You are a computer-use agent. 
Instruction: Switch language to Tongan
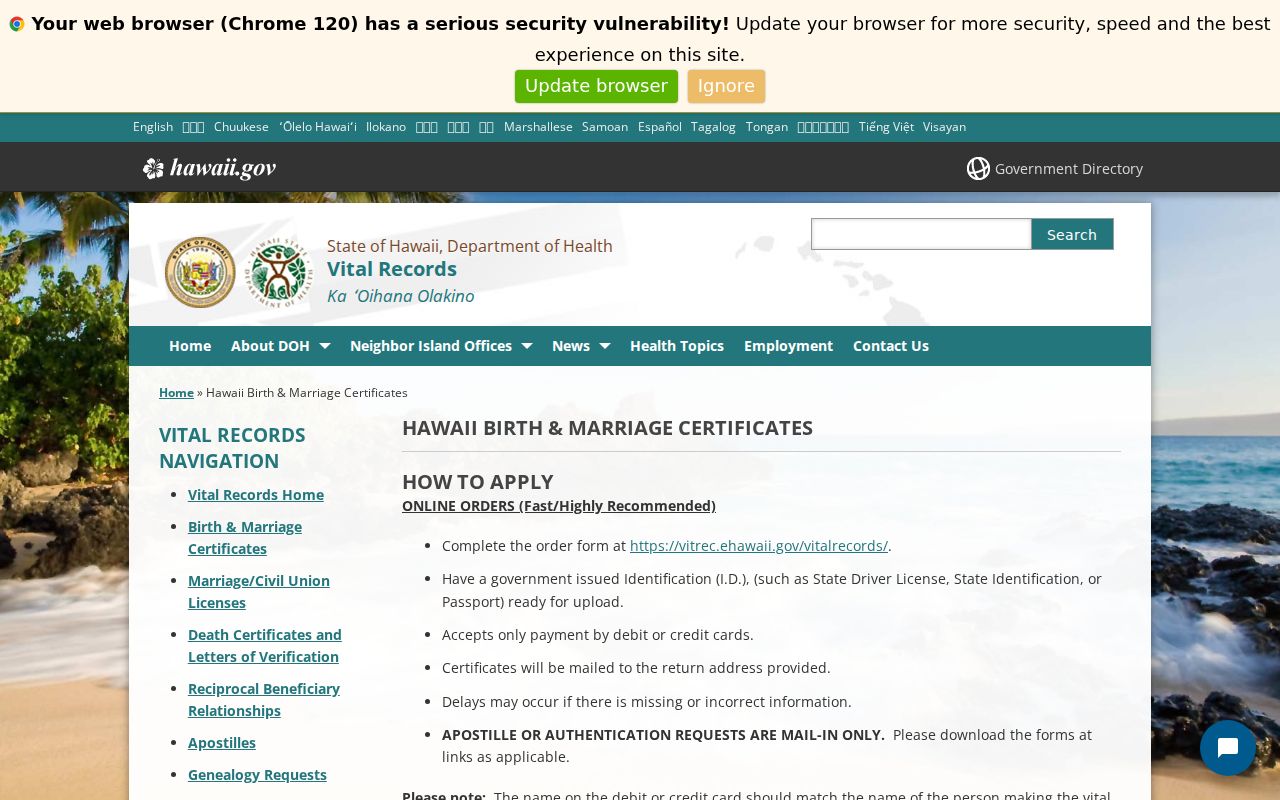coord(767,127)
